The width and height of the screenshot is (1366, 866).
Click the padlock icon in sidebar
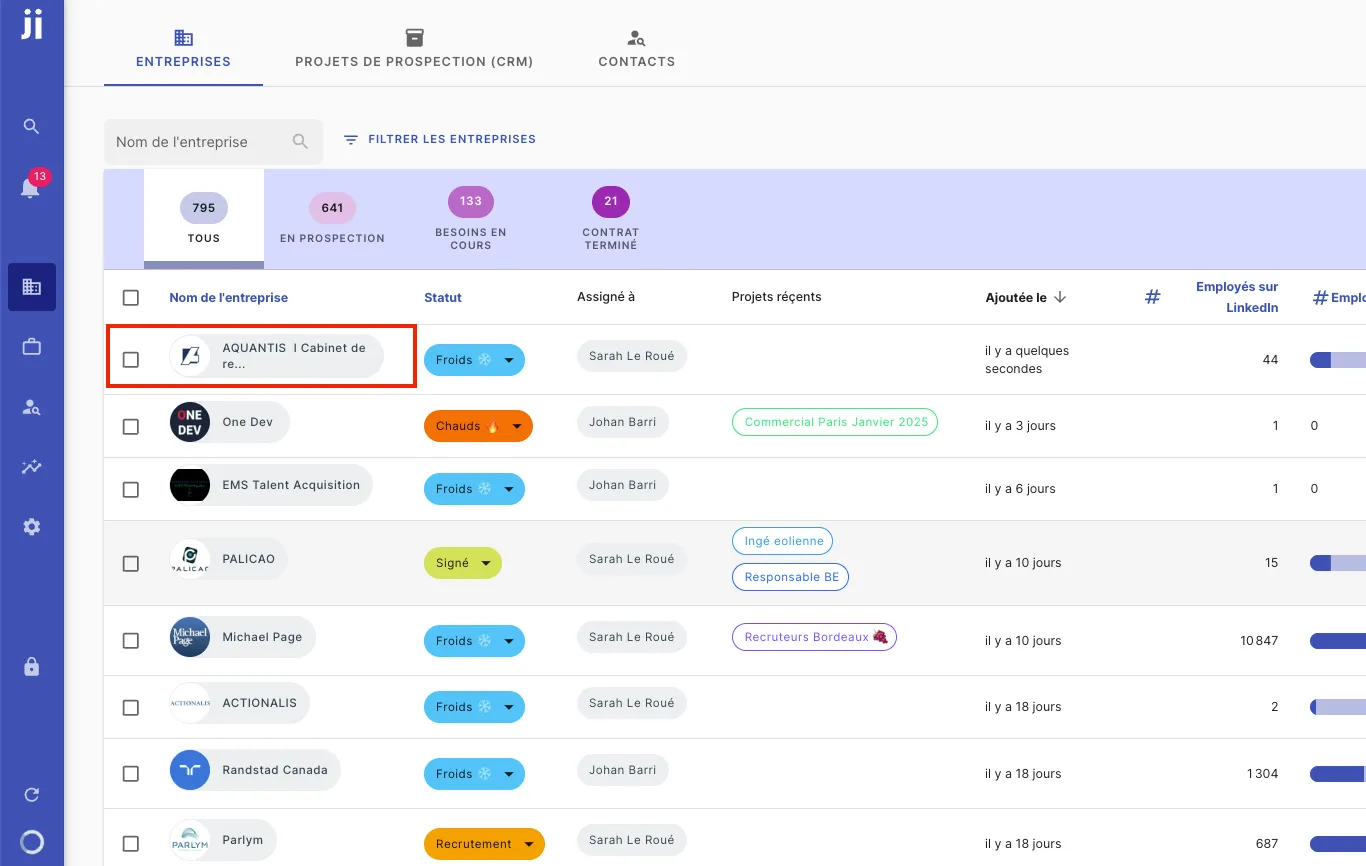[31, 667]
